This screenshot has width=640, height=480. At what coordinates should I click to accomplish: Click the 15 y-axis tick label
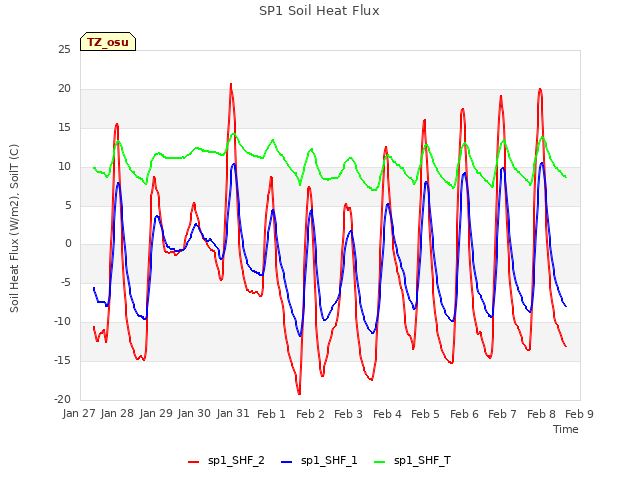pos(64,128)
